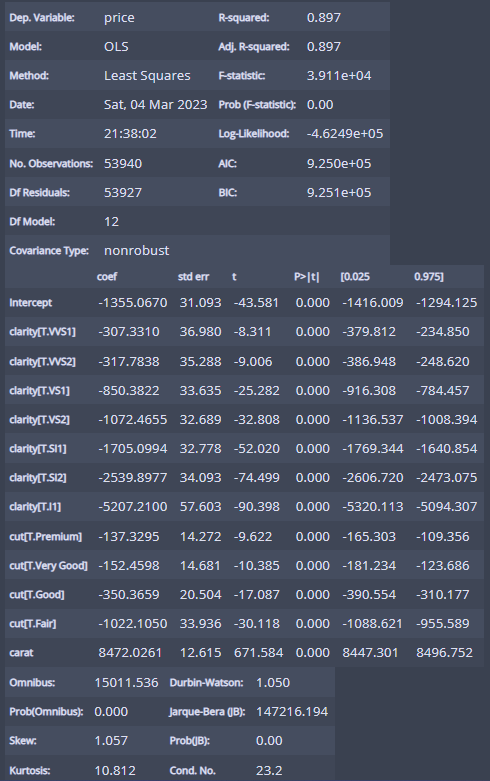Click the 'coef' column header
Screen dimensions: 490x781
[107, 277]
